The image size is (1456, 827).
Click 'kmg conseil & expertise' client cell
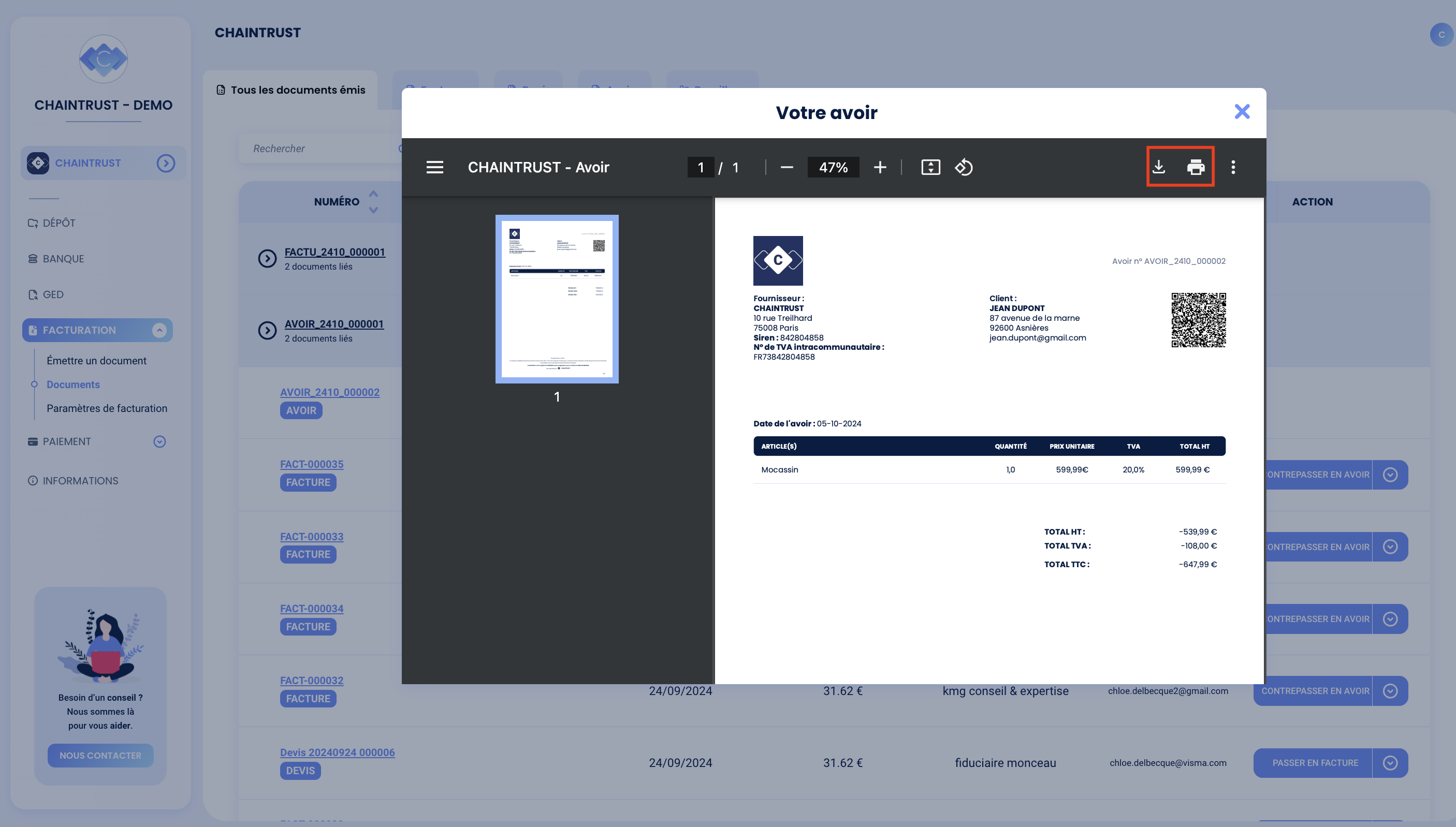(x=1006, y=691)
